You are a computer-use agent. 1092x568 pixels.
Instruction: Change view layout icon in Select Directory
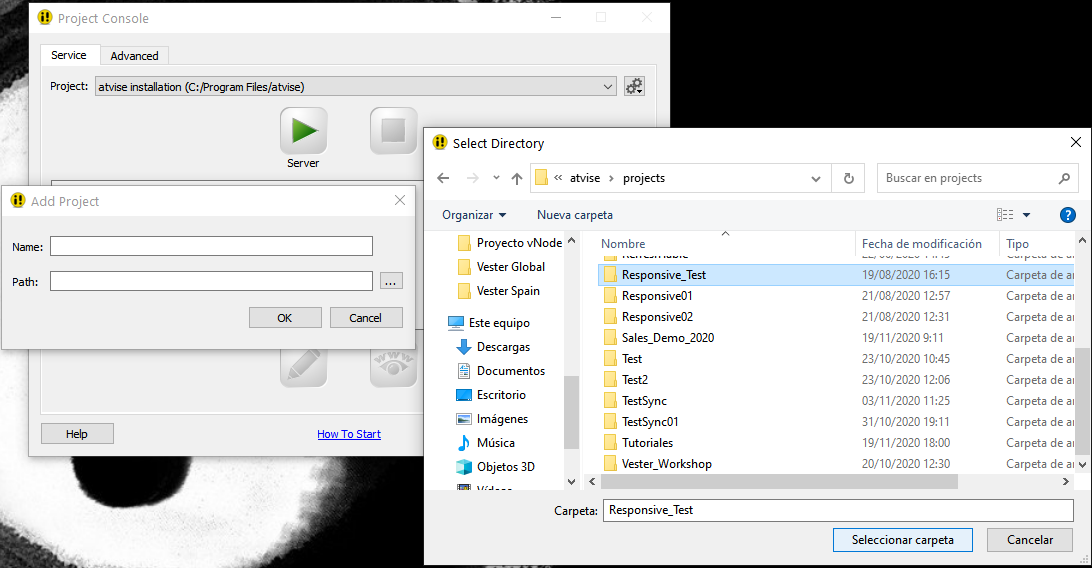1005,215
